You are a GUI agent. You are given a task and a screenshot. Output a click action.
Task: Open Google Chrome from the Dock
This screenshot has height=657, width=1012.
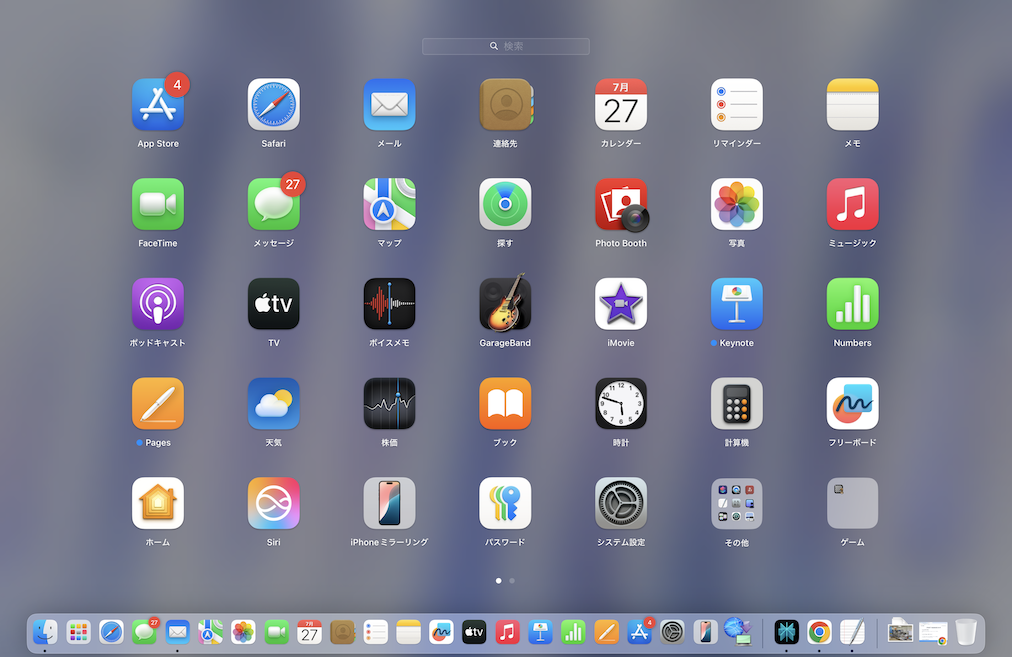[x=819, y=632]
